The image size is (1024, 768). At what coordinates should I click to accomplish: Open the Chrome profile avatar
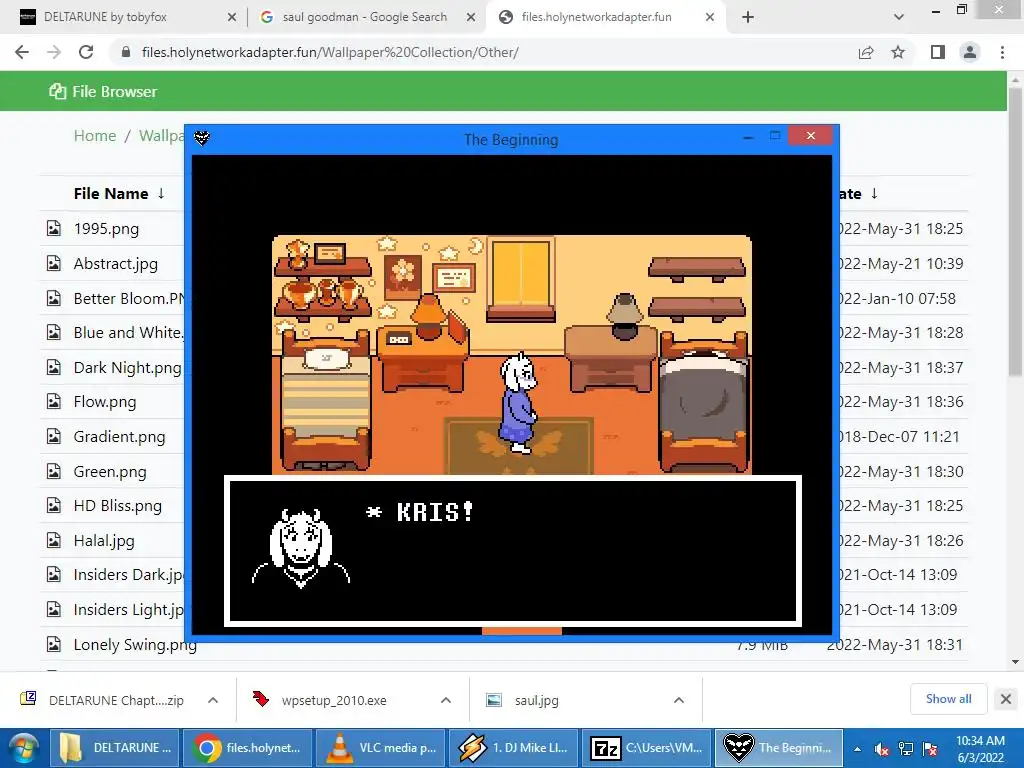coord(970,52)
